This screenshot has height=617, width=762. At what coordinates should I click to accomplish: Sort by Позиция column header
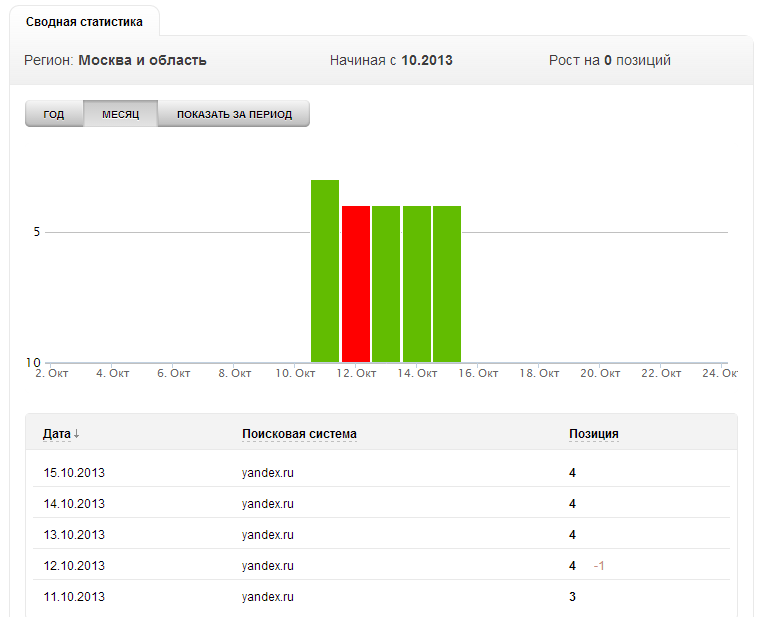(x=594, y=434)
